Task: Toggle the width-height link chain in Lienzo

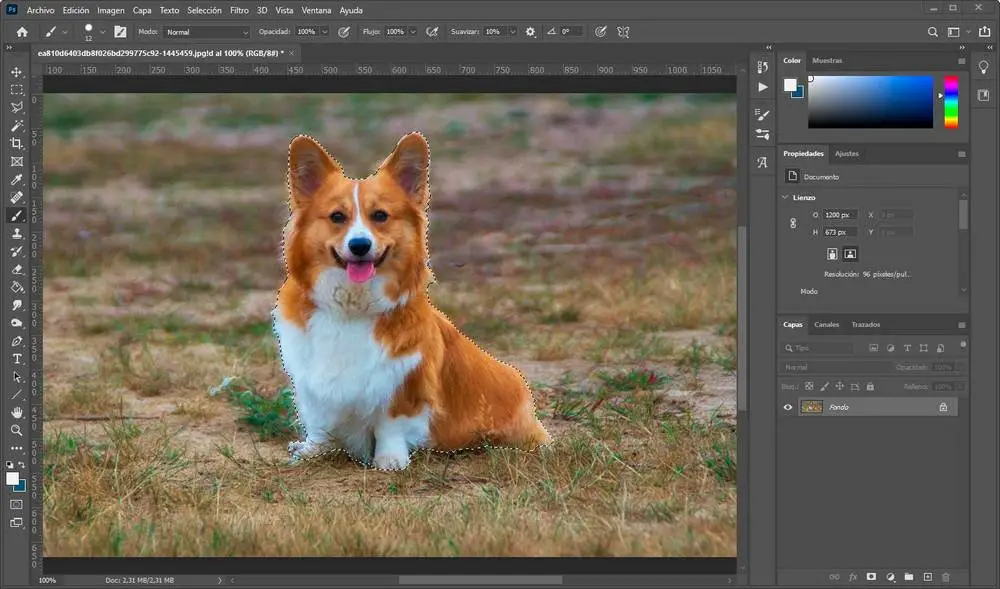Action: pos(793,224)
